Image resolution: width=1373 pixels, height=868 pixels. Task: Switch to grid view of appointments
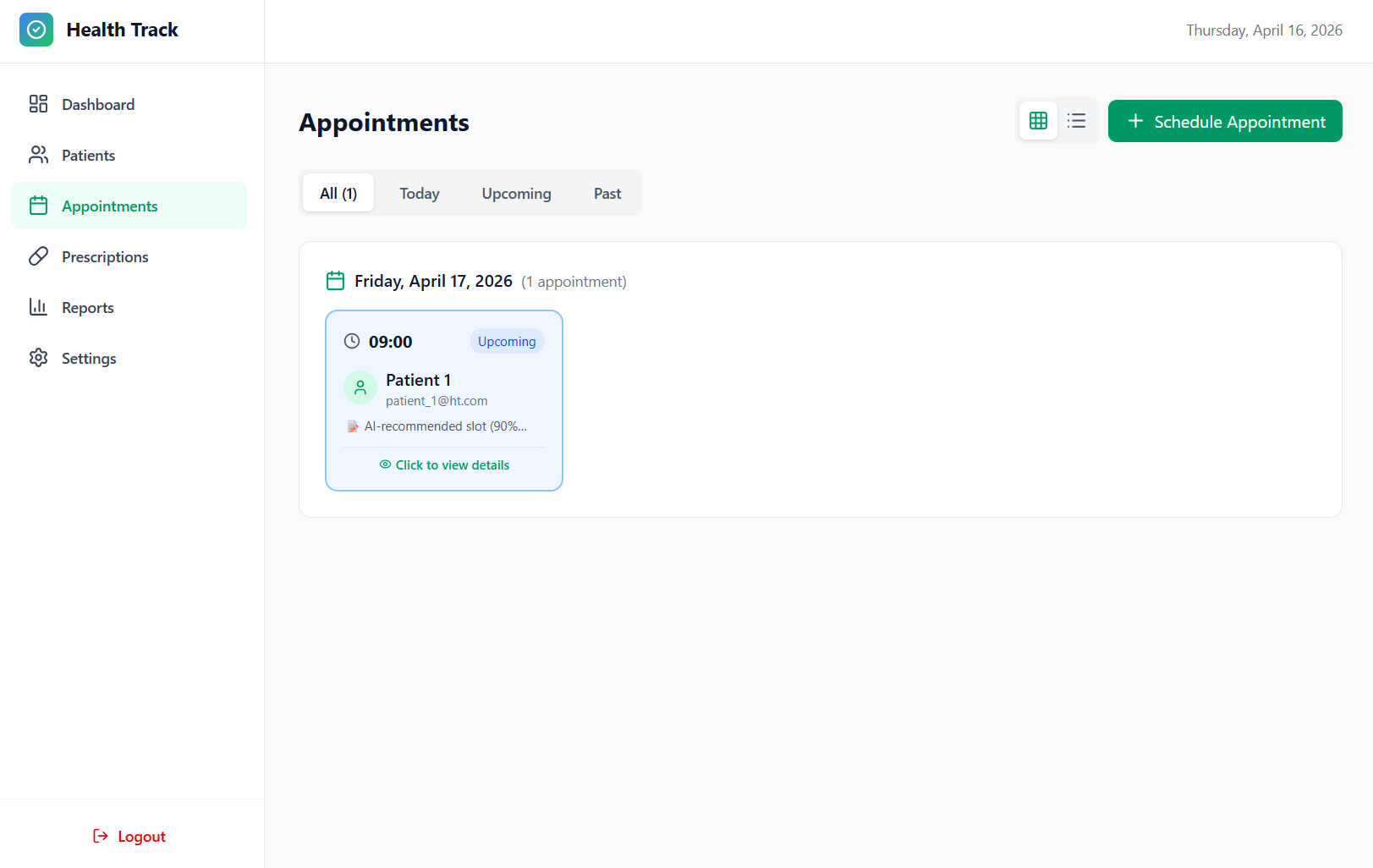pos(1038,120)
